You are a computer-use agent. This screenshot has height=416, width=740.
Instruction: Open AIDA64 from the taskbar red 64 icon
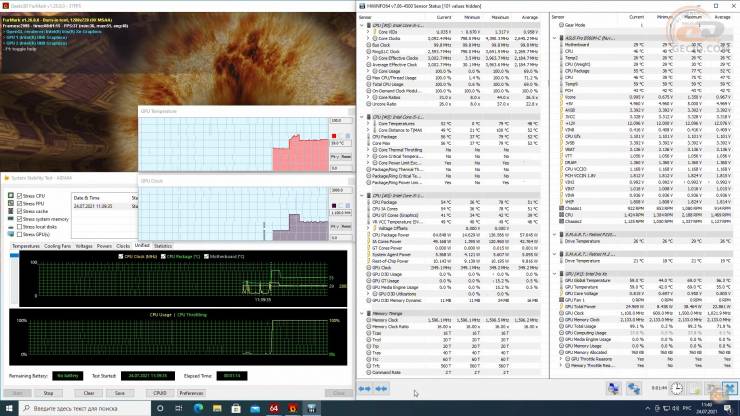(x=274, y=408)
